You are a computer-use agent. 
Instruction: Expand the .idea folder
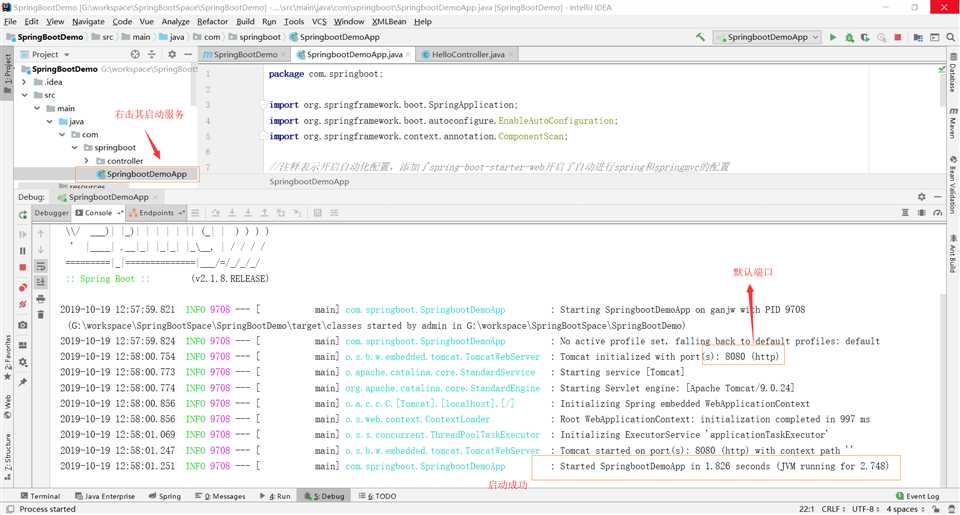tap(24, 81)
